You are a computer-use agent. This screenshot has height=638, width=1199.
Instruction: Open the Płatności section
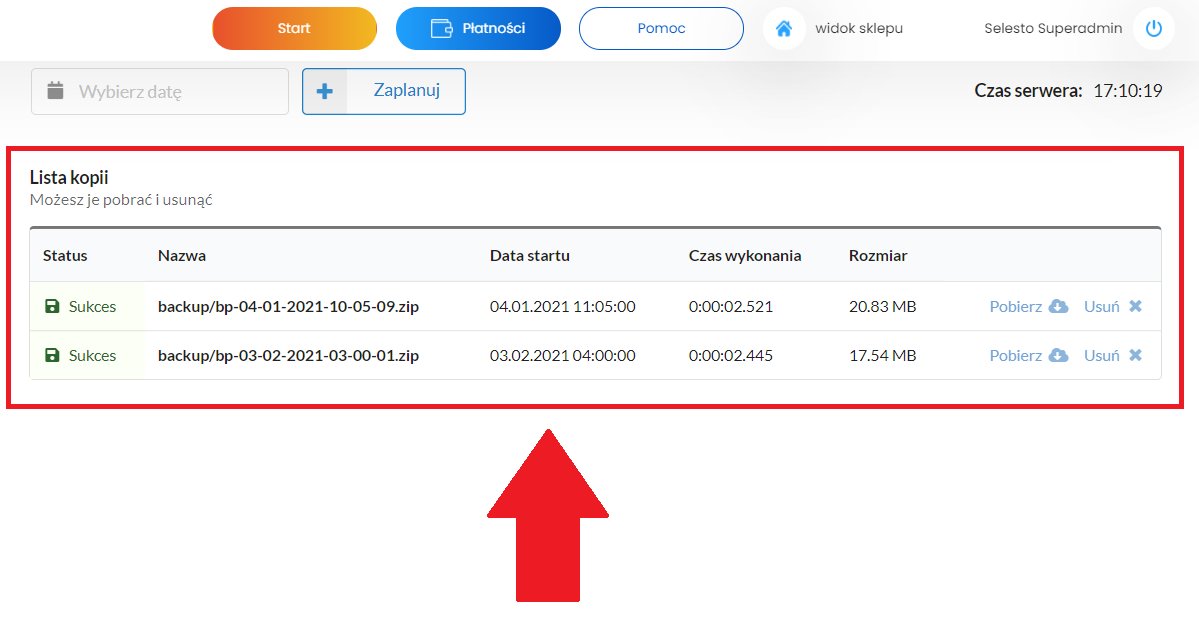pyautogui.click(x=478, y=28)
